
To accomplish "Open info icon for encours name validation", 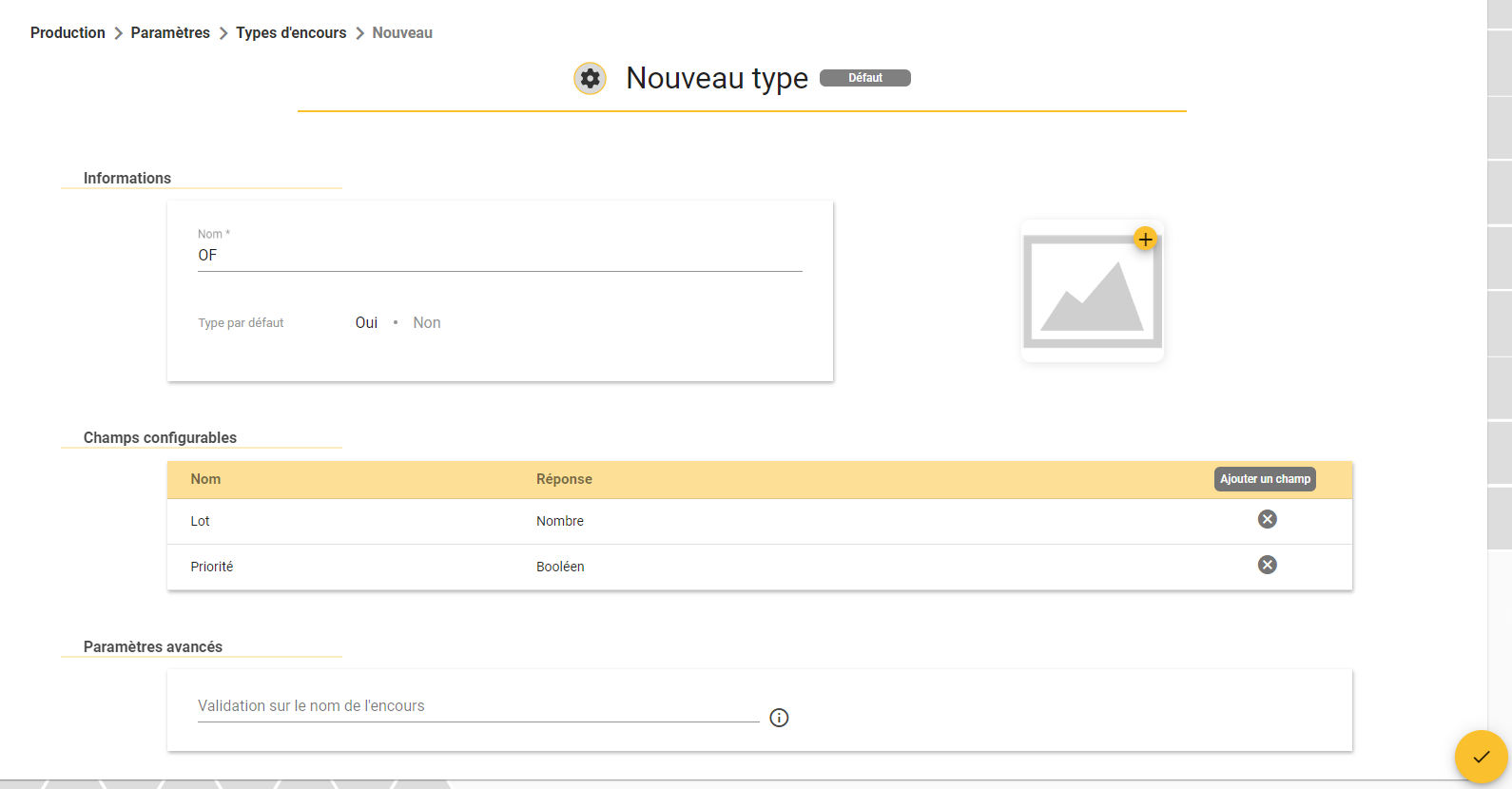I will 779,718.
